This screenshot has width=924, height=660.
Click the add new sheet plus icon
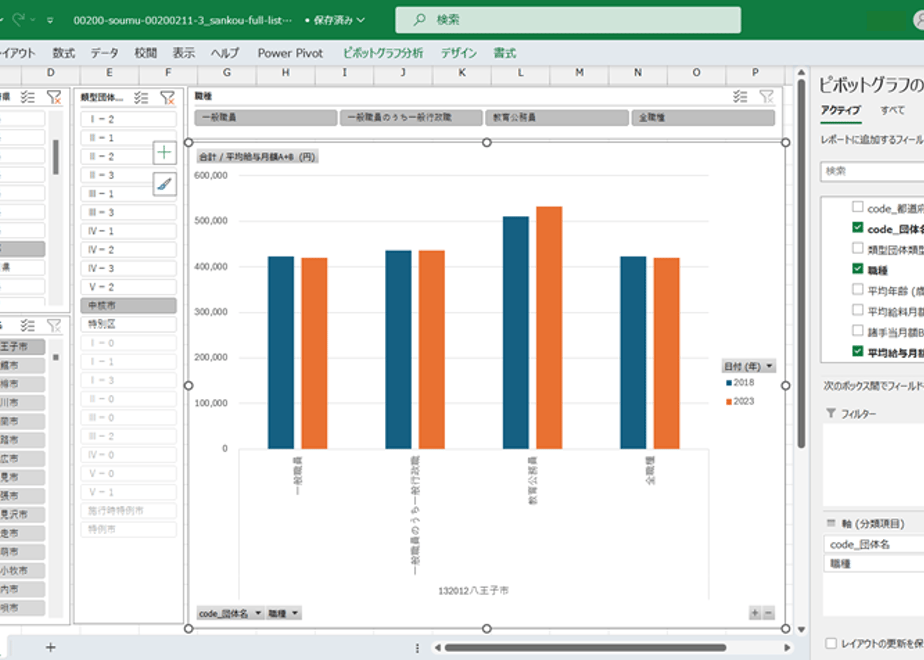pos(51,648)
